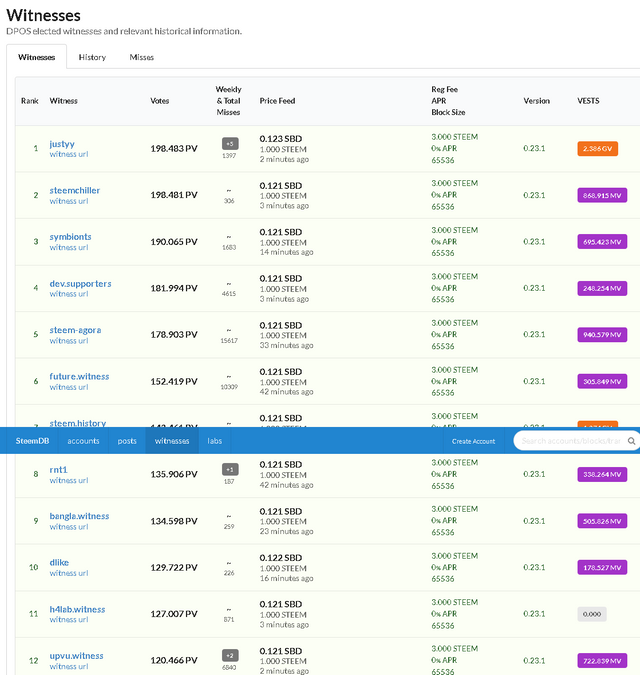Click the 305.849 MV VESTS badge
This screenshot has height=675, width=640.
tap(602, 381)
